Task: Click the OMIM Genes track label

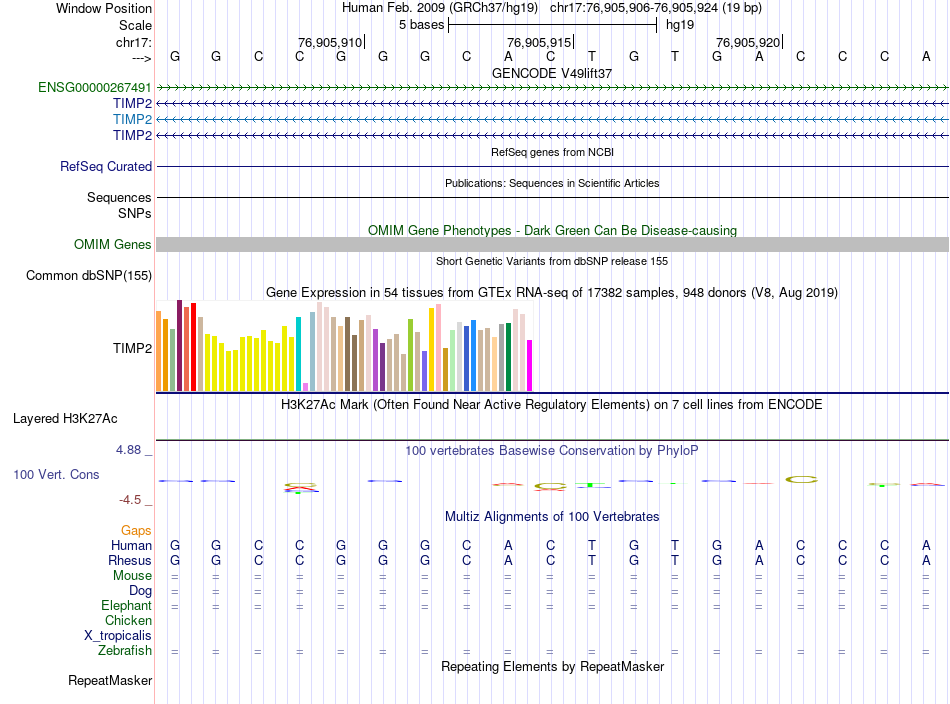Action: (x=113, y=245)
